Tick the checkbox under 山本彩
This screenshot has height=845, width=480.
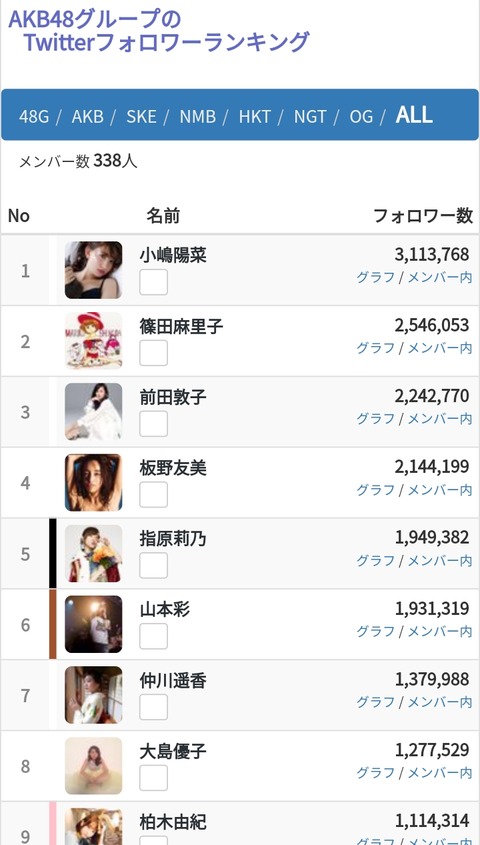click(x=154, y=636)
